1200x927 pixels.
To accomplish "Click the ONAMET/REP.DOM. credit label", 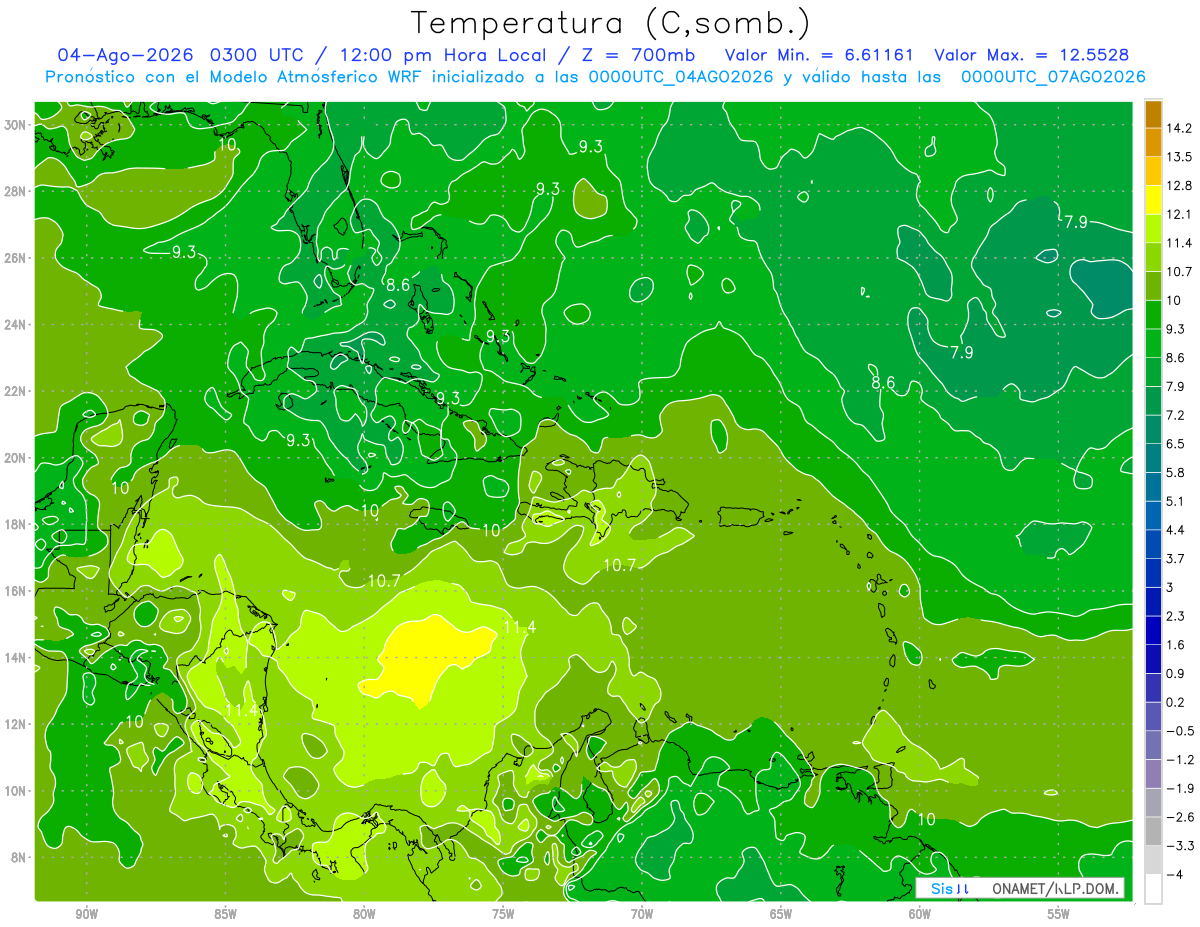I will (x=1056, y=888).
